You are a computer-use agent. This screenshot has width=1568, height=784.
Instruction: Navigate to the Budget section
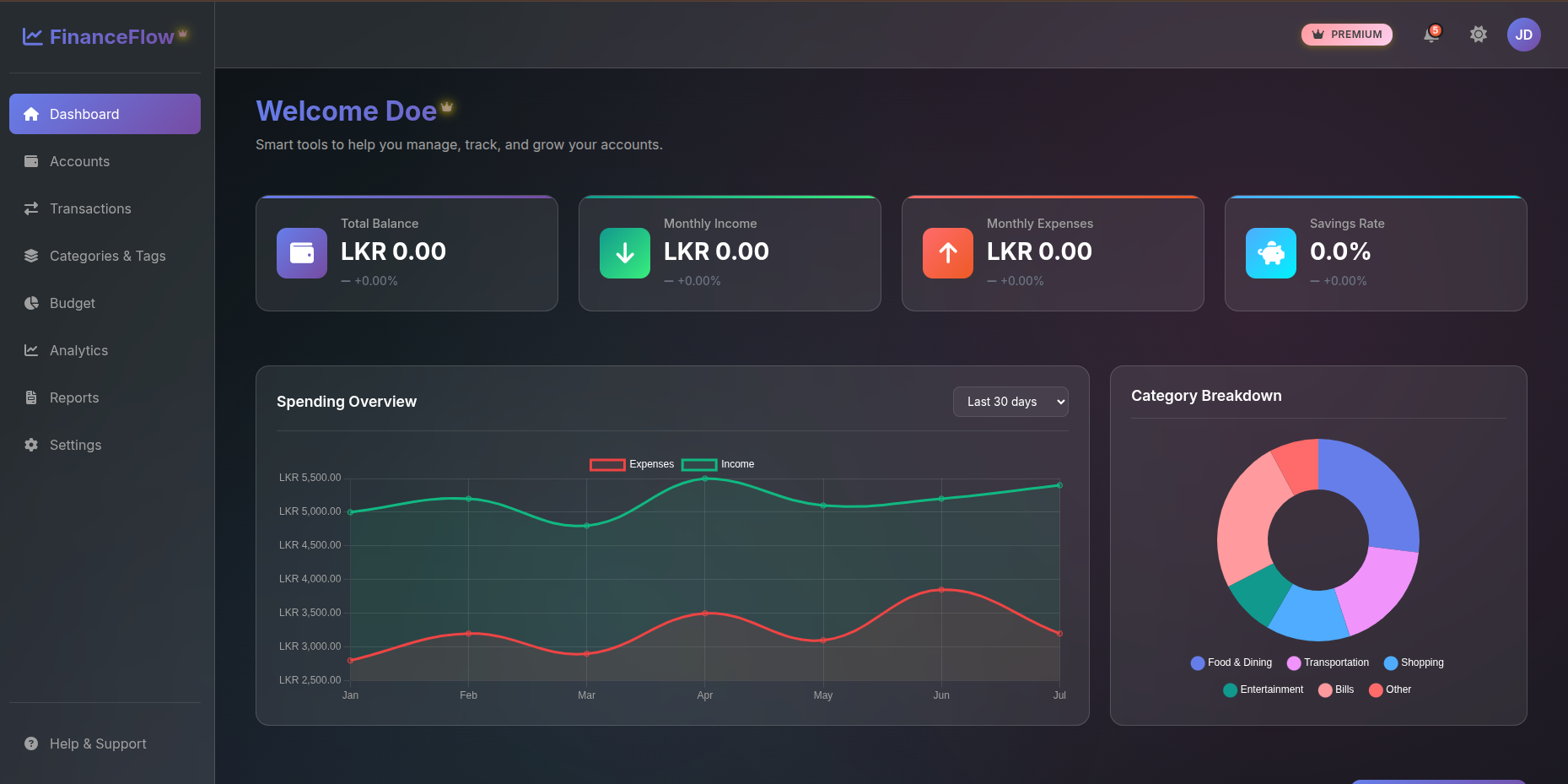click(x=73, y=303)
